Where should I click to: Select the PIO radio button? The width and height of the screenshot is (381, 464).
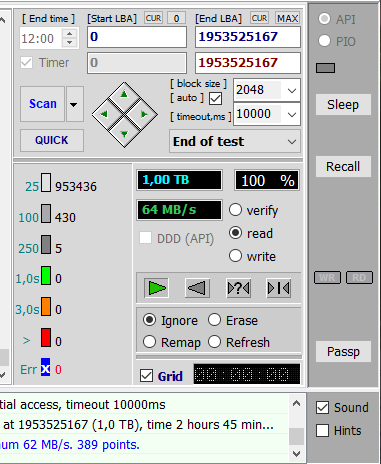point(324,41)
